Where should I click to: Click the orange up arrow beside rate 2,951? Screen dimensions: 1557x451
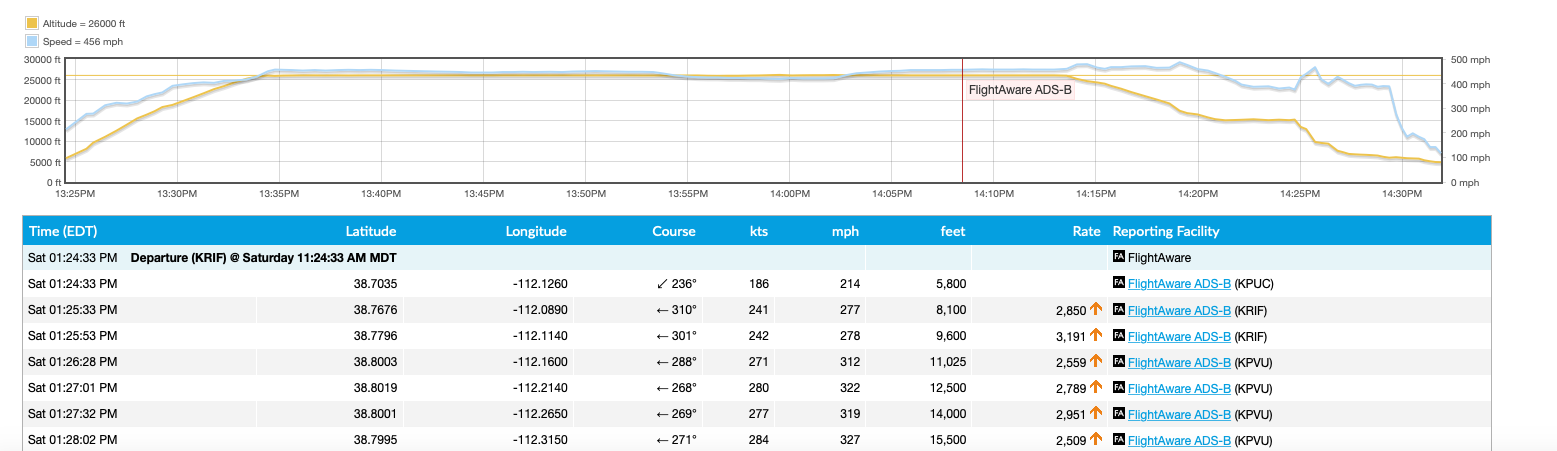click(x=1096, y=413)
